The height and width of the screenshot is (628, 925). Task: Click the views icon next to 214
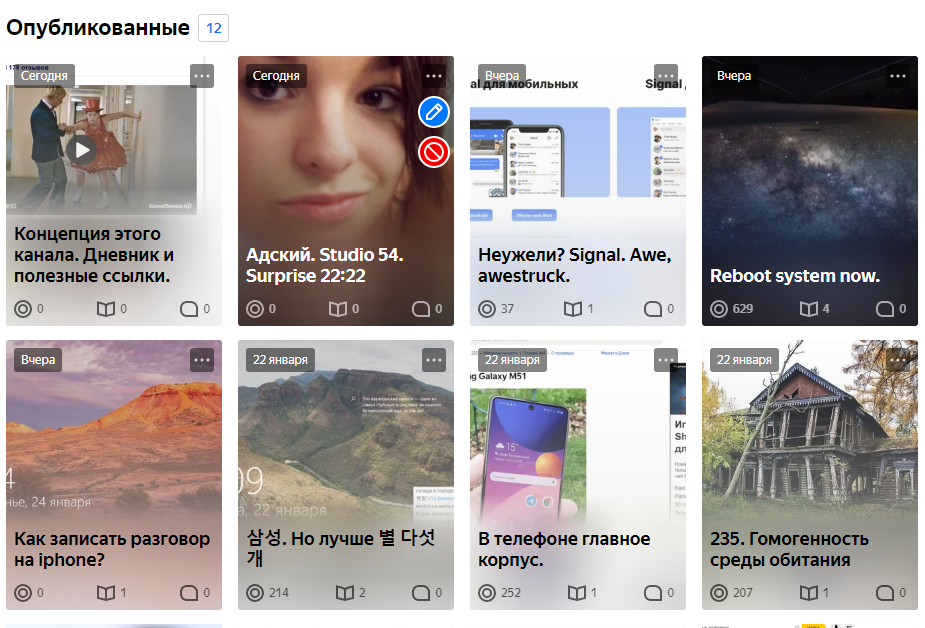click(x=255, y=593)
